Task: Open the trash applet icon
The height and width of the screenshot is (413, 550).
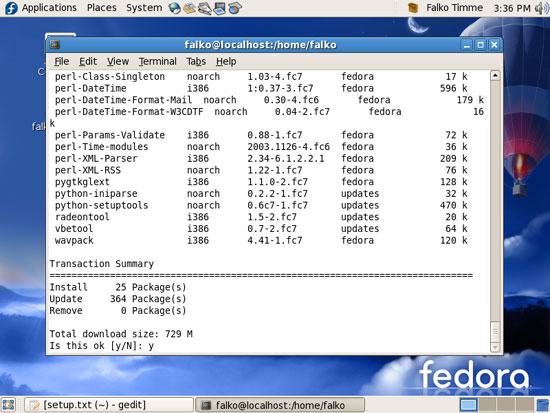Action: [x=543, y=405]
